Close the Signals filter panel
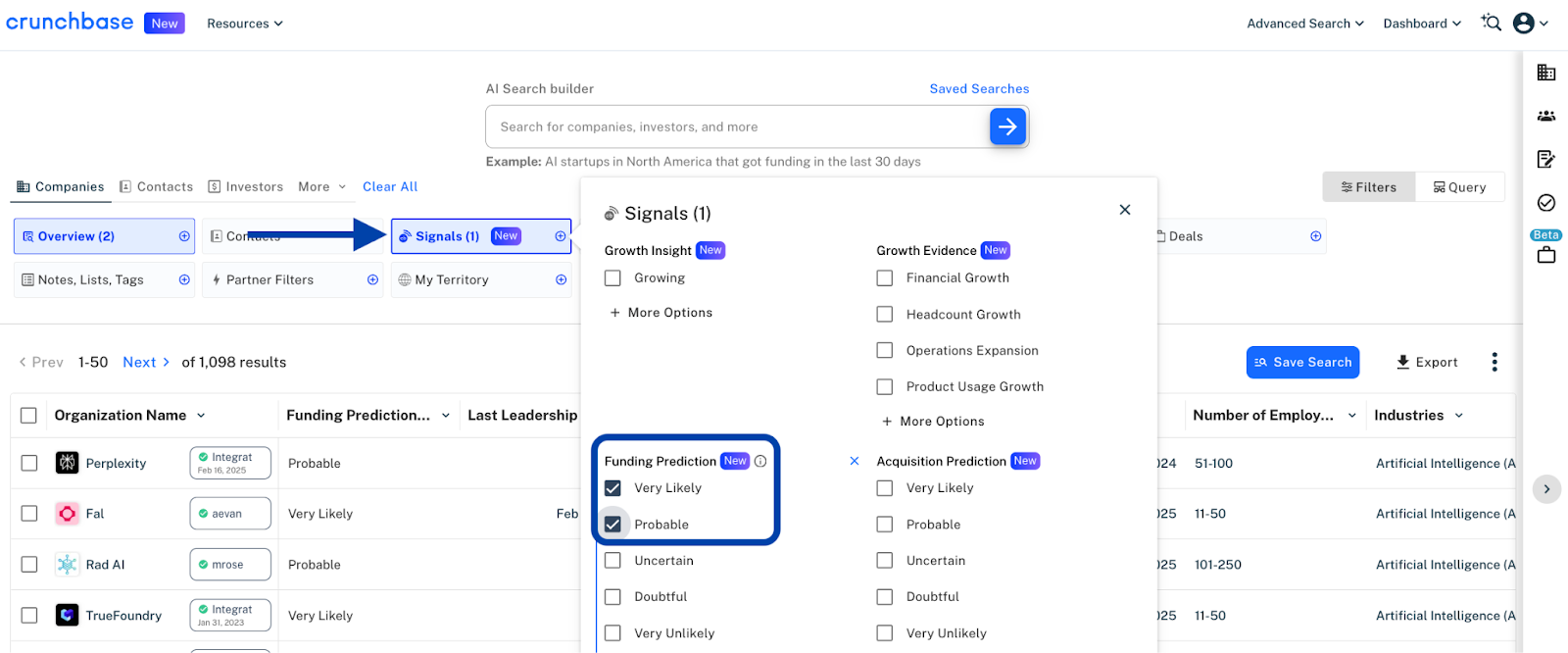 1125,210
